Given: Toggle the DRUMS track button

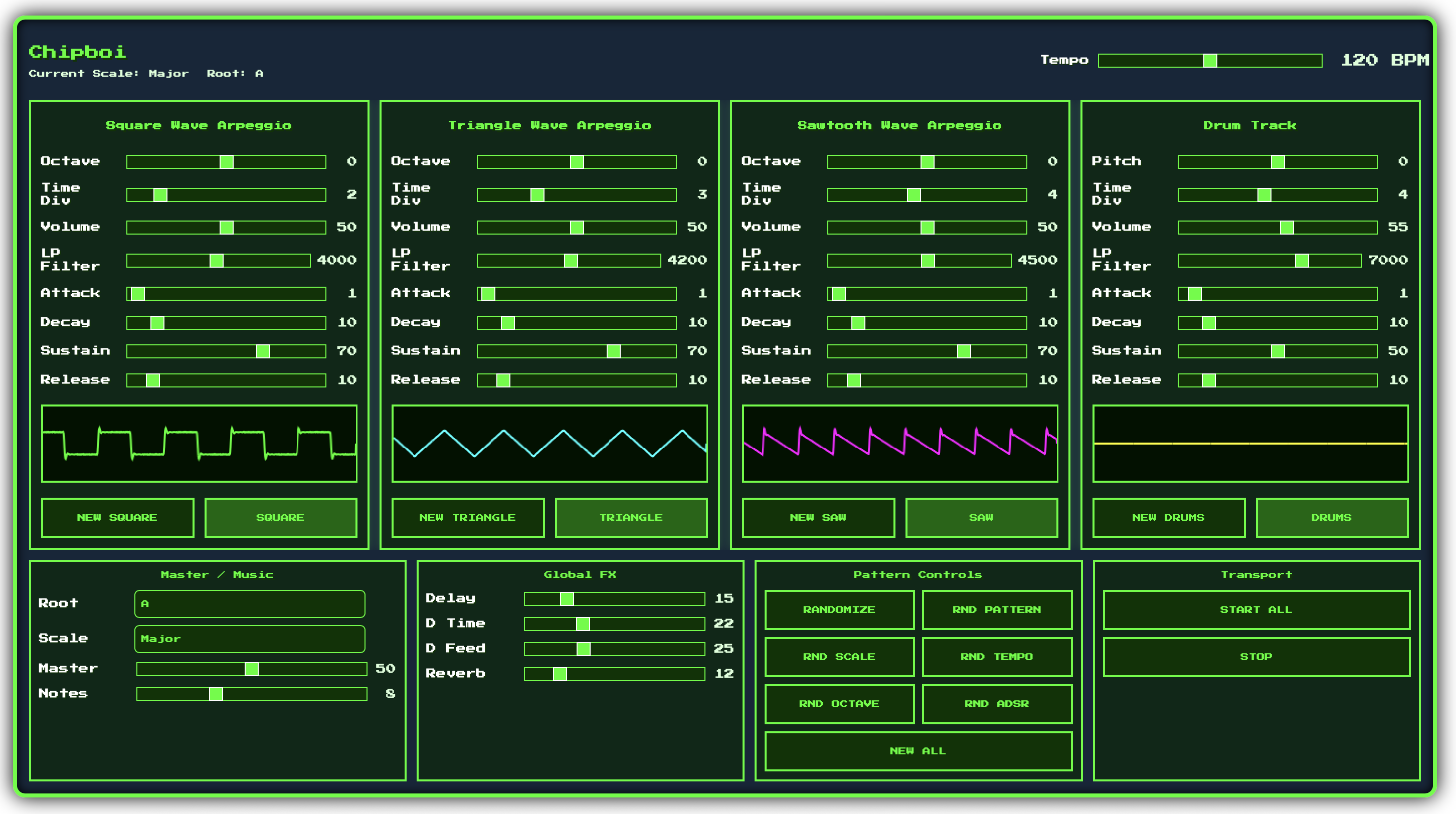Looking at the screenshot, I should pyautogui.click(x=1332, y=517).
